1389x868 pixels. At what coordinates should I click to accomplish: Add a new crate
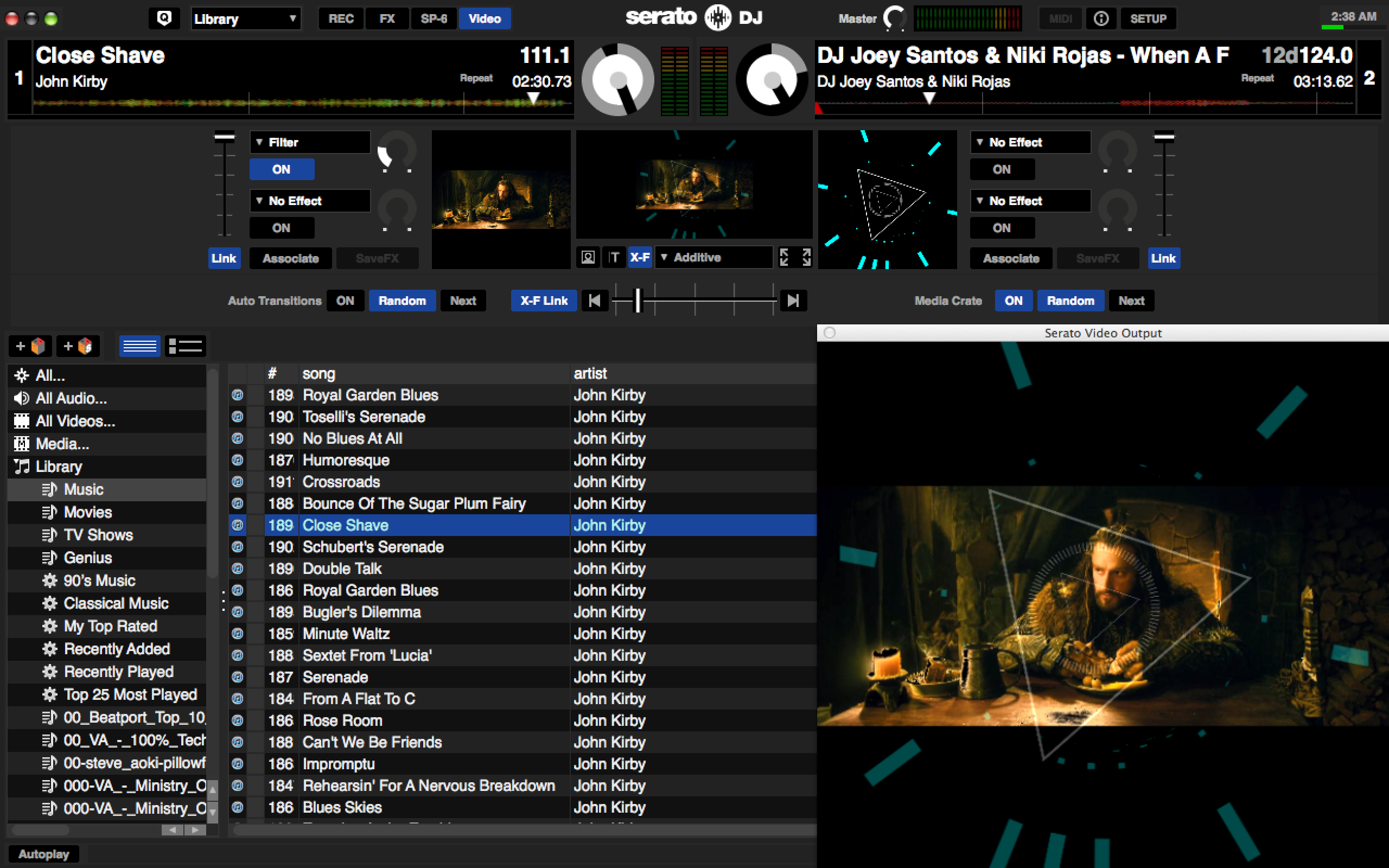coord(30,346)
